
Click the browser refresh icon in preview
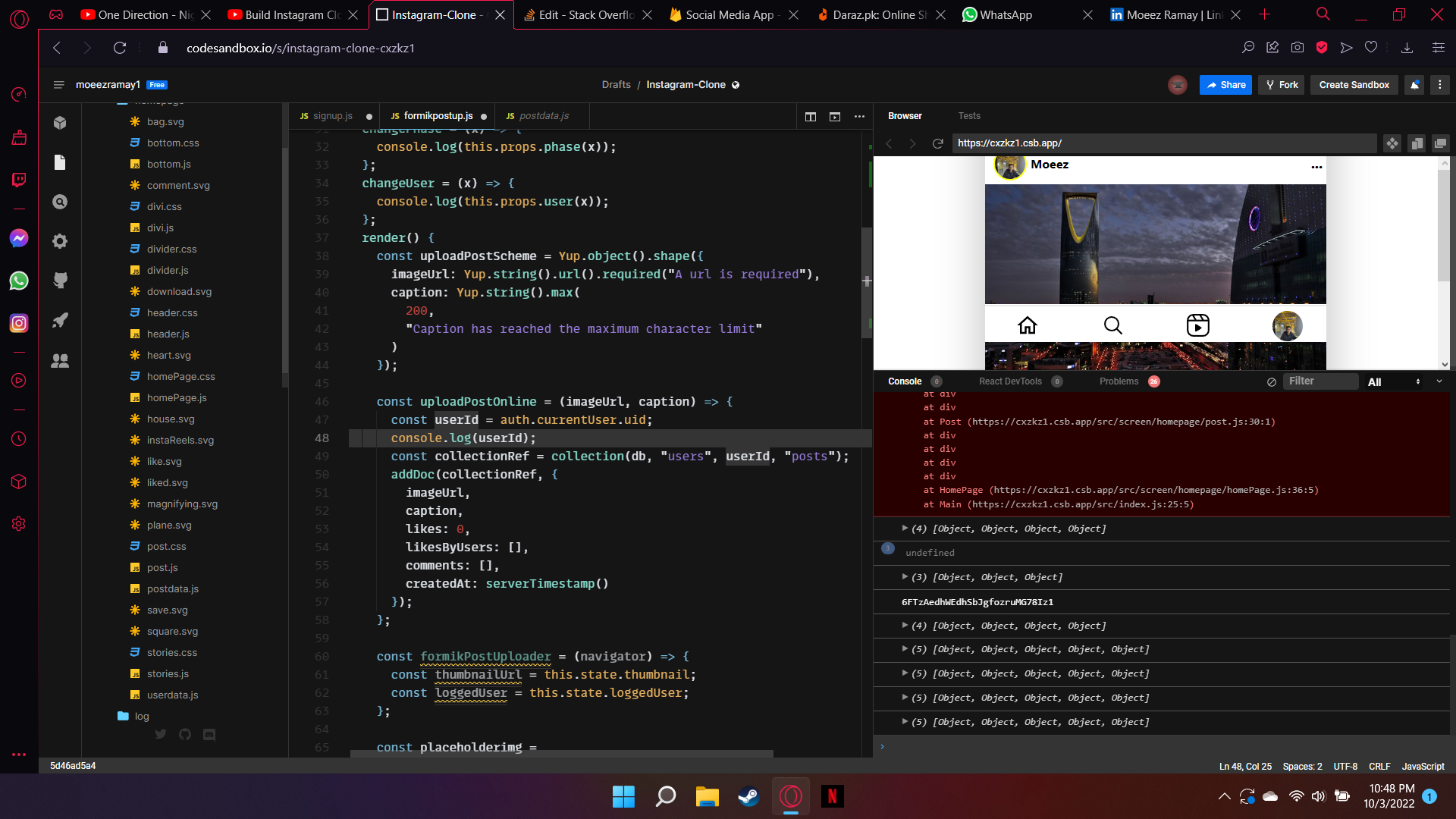click(937, 143)
